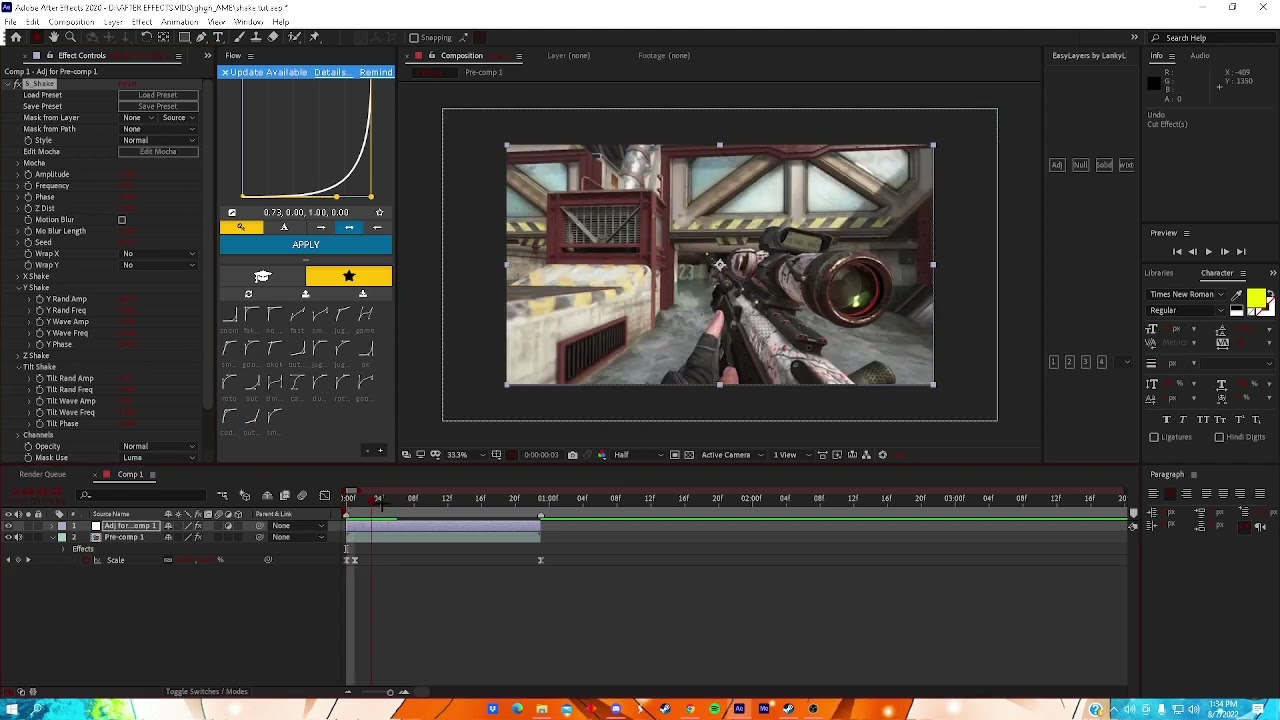Open the Wrap X dropdown
This screenshot has height=720, width=1280.
point(158,254)
